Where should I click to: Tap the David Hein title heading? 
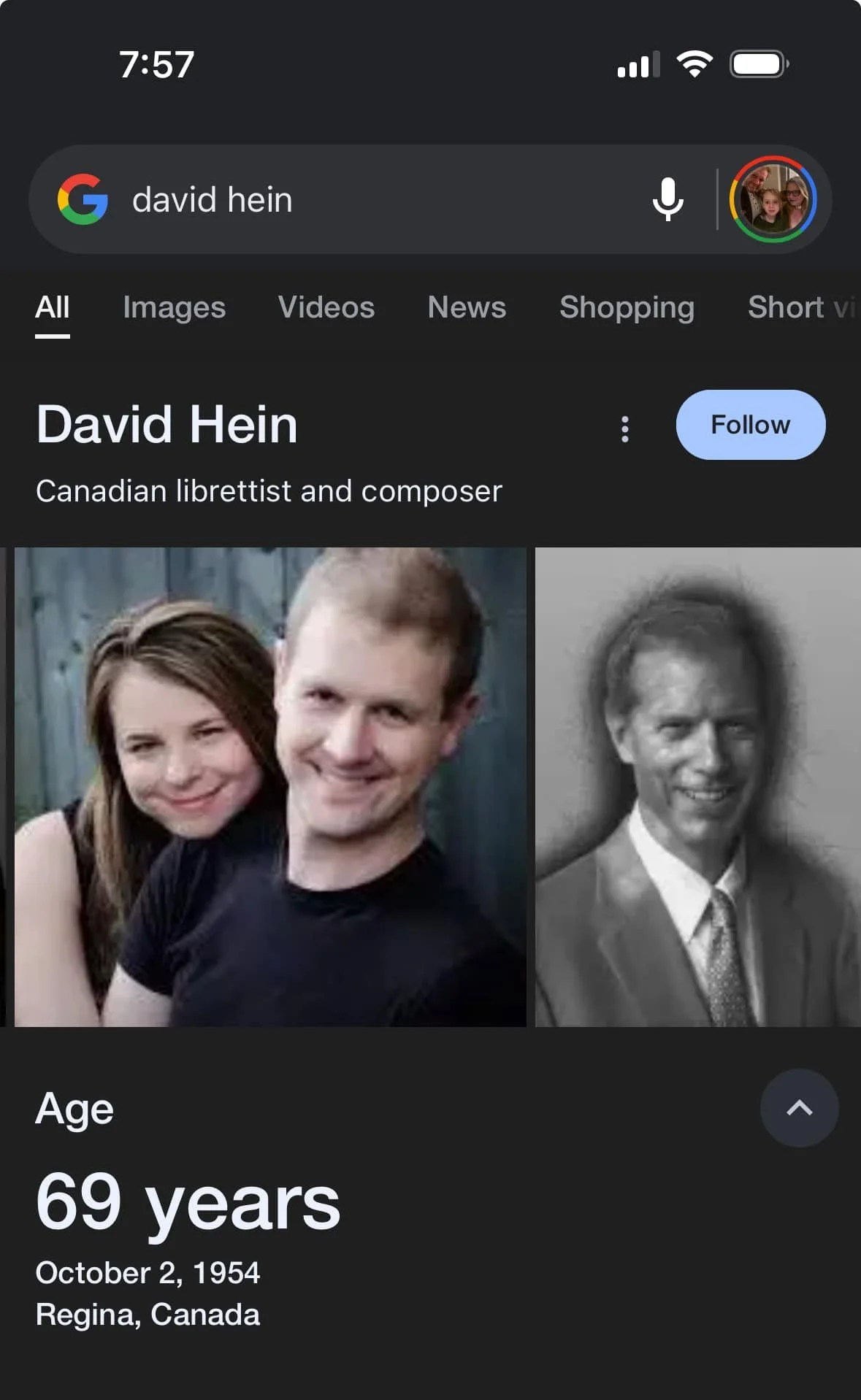[x=167, y=424]
